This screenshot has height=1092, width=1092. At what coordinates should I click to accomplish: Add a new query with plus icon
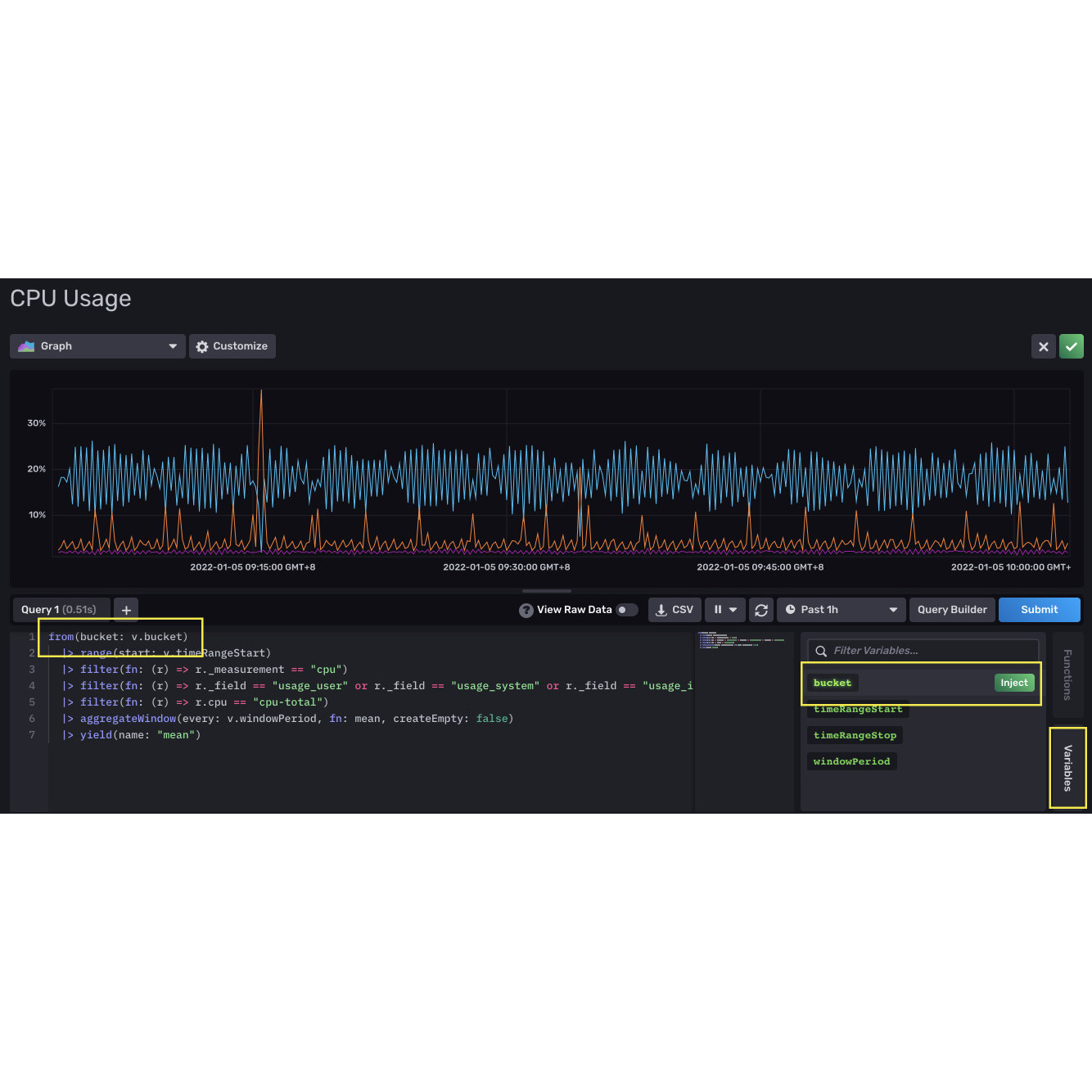126,610
